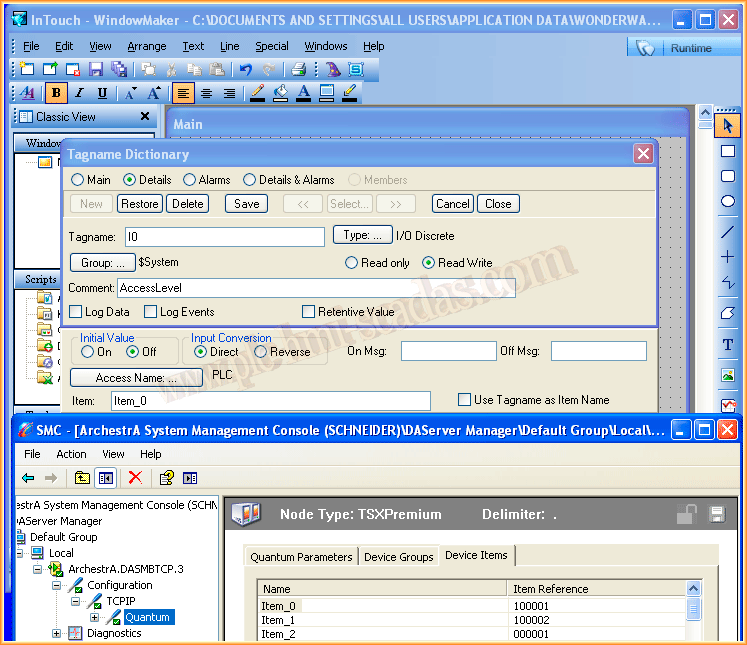Expand the Diagnostics tree node
747x645 pixels.
point(57,633)
